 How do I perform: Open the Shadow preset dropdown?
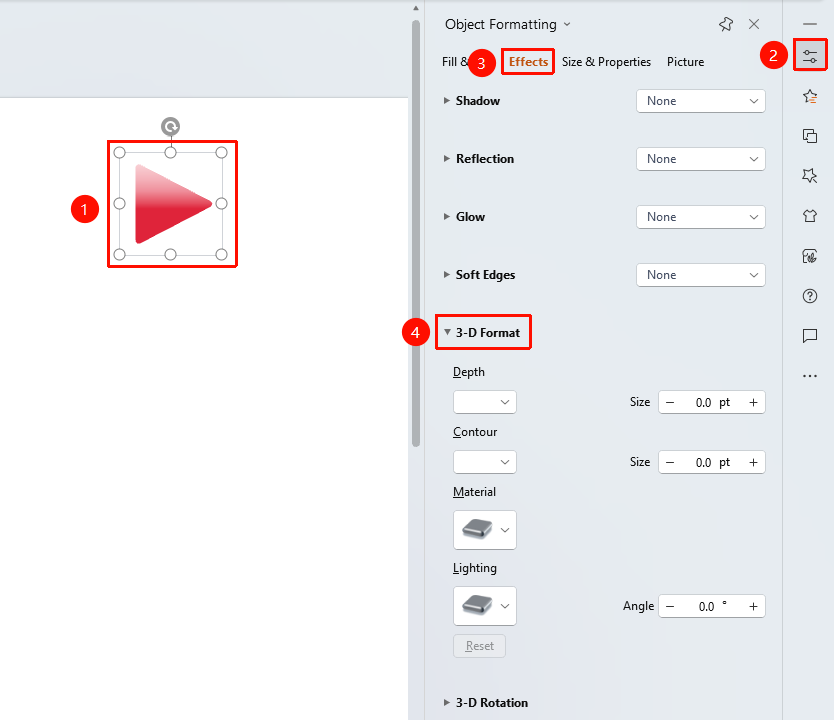point(700,101)
